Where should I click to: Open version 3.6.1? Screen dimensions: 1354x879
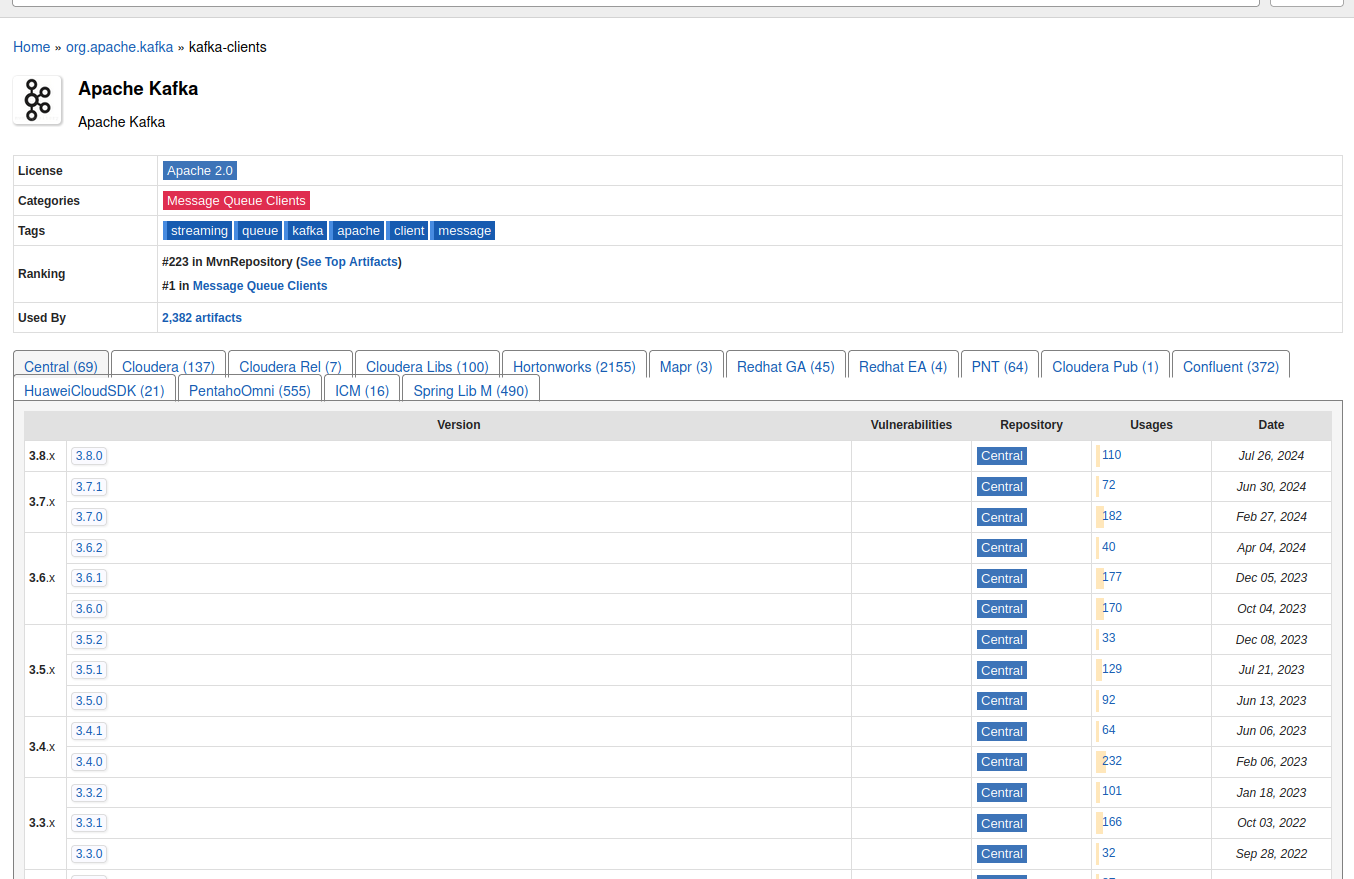[x=89, y=578]
